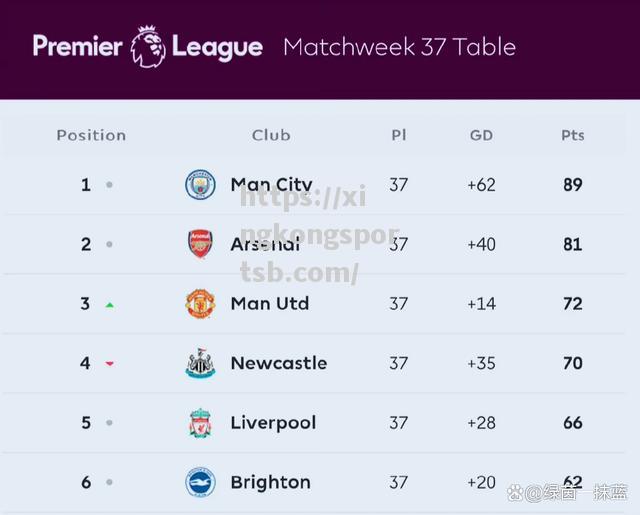The width and height of the screenshot is (640, 515).
Task: Click the Pl column header
Action: [399, 135]
